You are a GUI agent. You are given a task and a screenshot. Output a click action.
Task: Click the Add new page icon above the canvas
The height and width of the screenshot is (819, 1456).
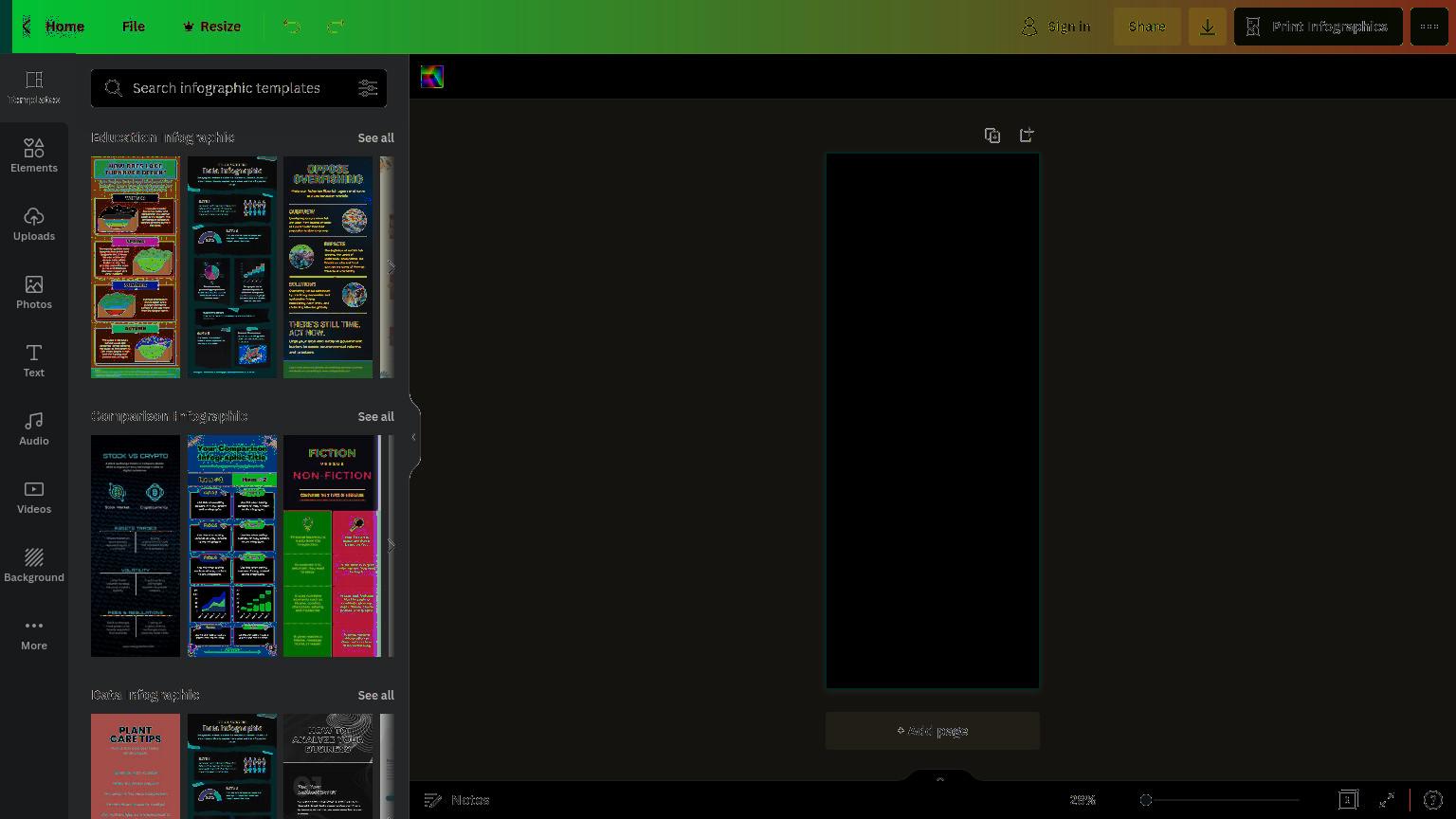1027,136
